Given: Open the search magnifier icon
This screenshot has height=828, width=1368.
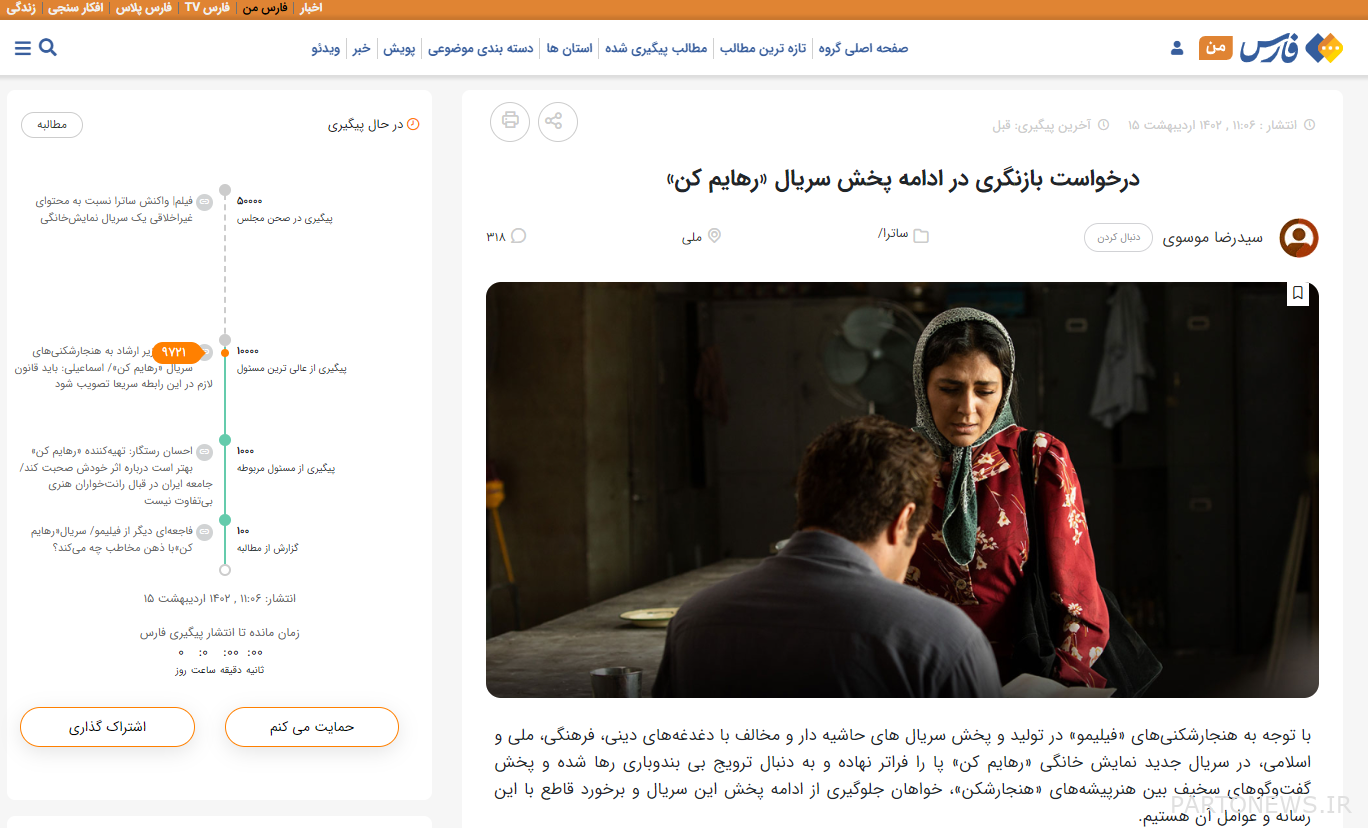Looking at the screenshot, I should (x=48, y=47).
